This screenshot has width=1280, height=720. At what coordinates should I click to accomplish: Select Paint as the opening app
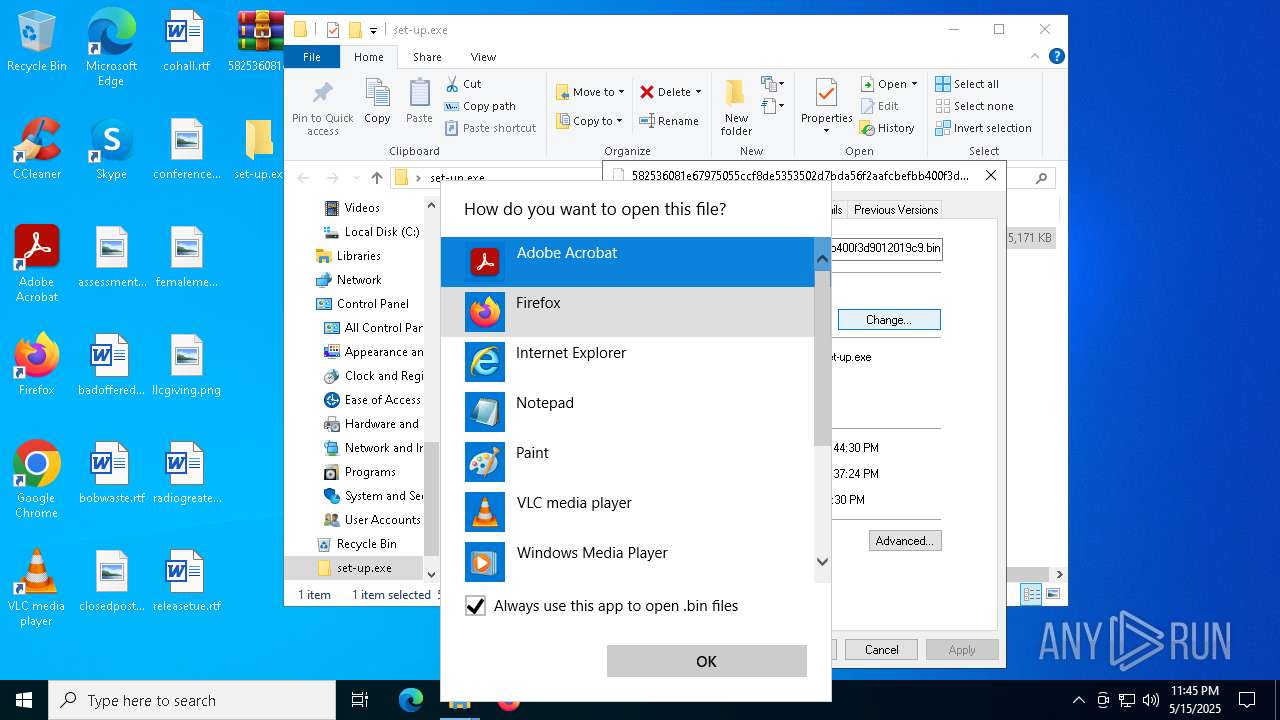(627, 462)
